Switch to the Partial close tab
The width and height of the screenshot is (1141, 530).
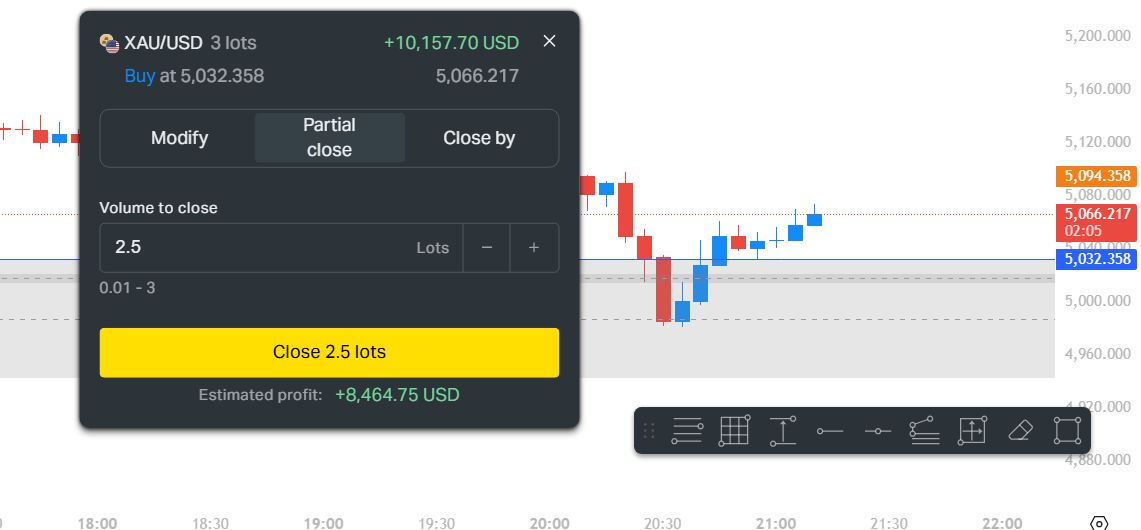coord(329,138)
